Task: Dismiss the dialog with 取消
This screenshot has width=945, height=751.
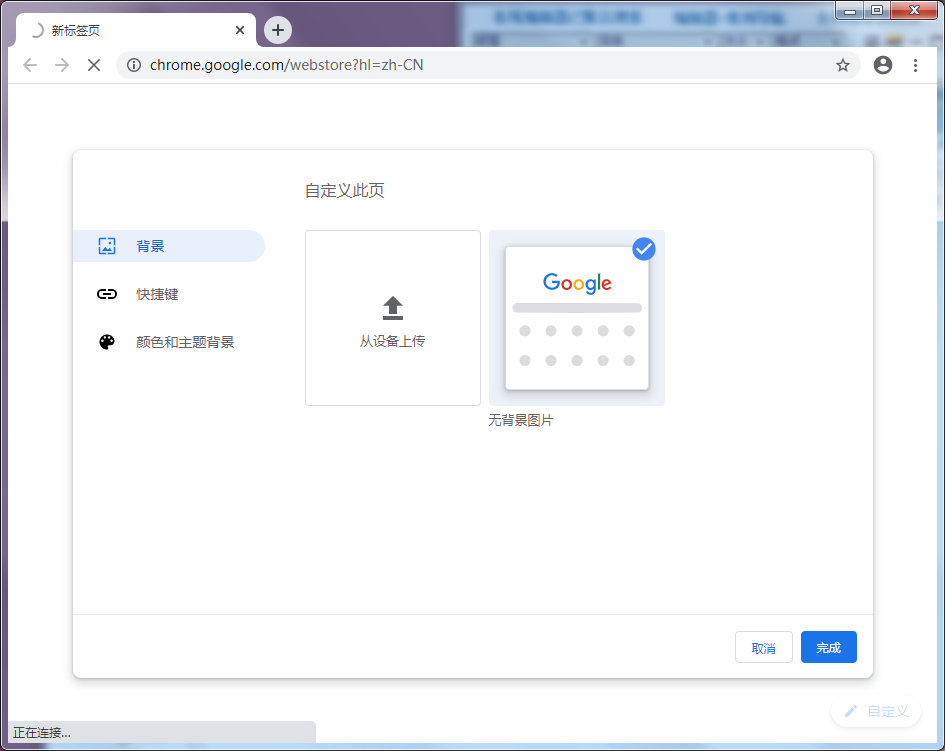Action: coord(763,647)
